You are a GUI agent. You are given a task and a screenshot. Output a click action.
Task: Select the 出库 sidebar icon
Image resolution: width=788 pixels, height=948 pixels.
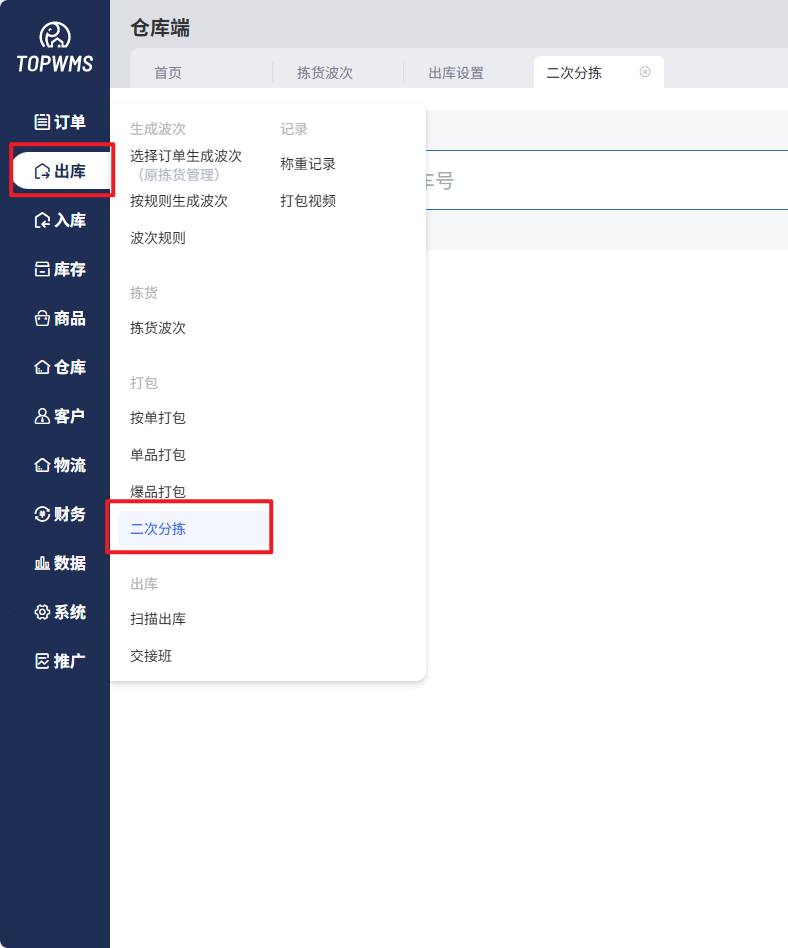coord(42,172)
